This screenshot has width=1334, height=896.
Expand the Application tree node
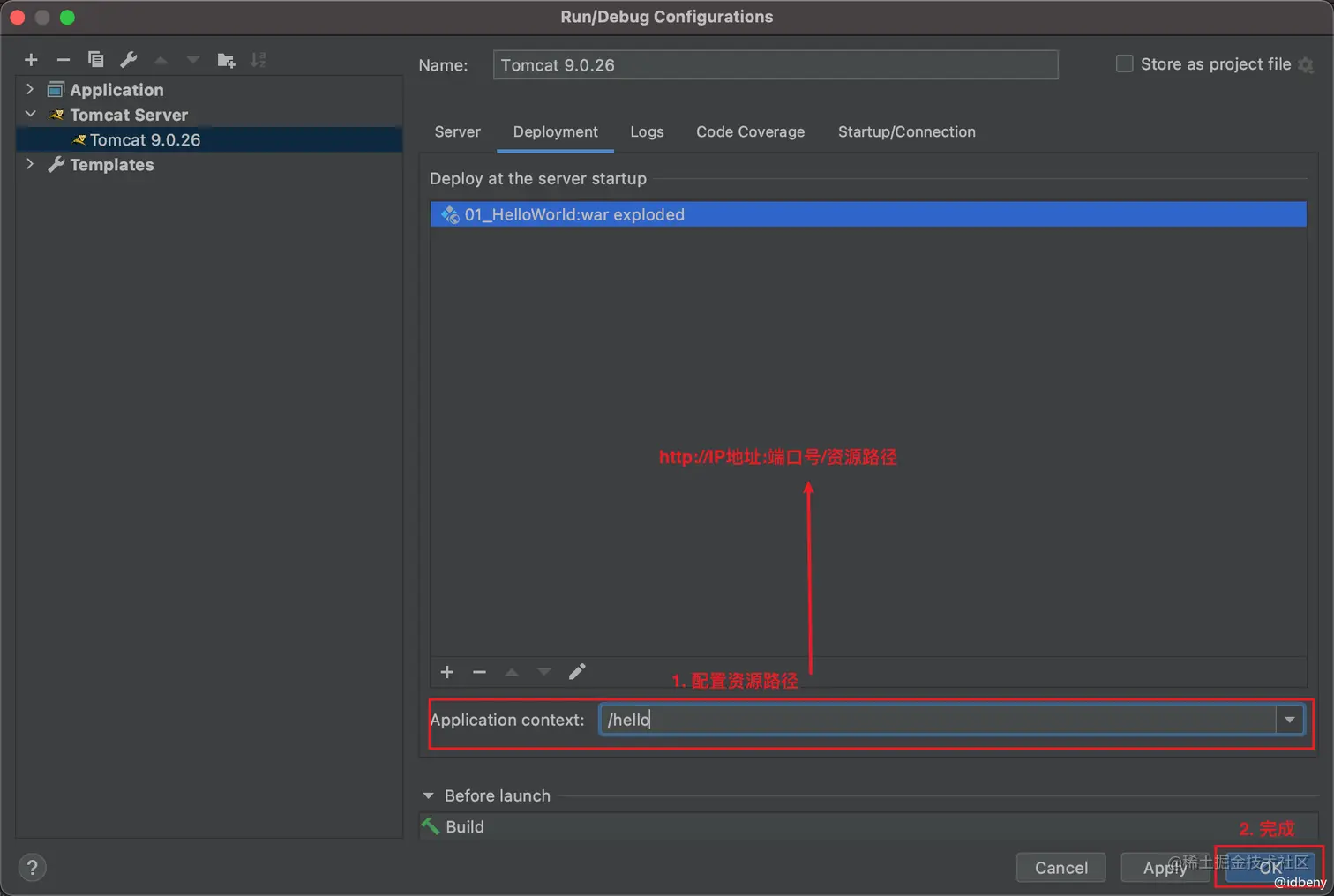tap(30, 89)
